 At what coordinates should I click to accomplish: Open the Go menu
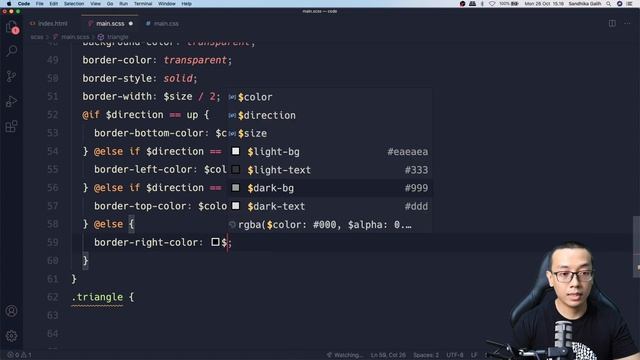110,4
